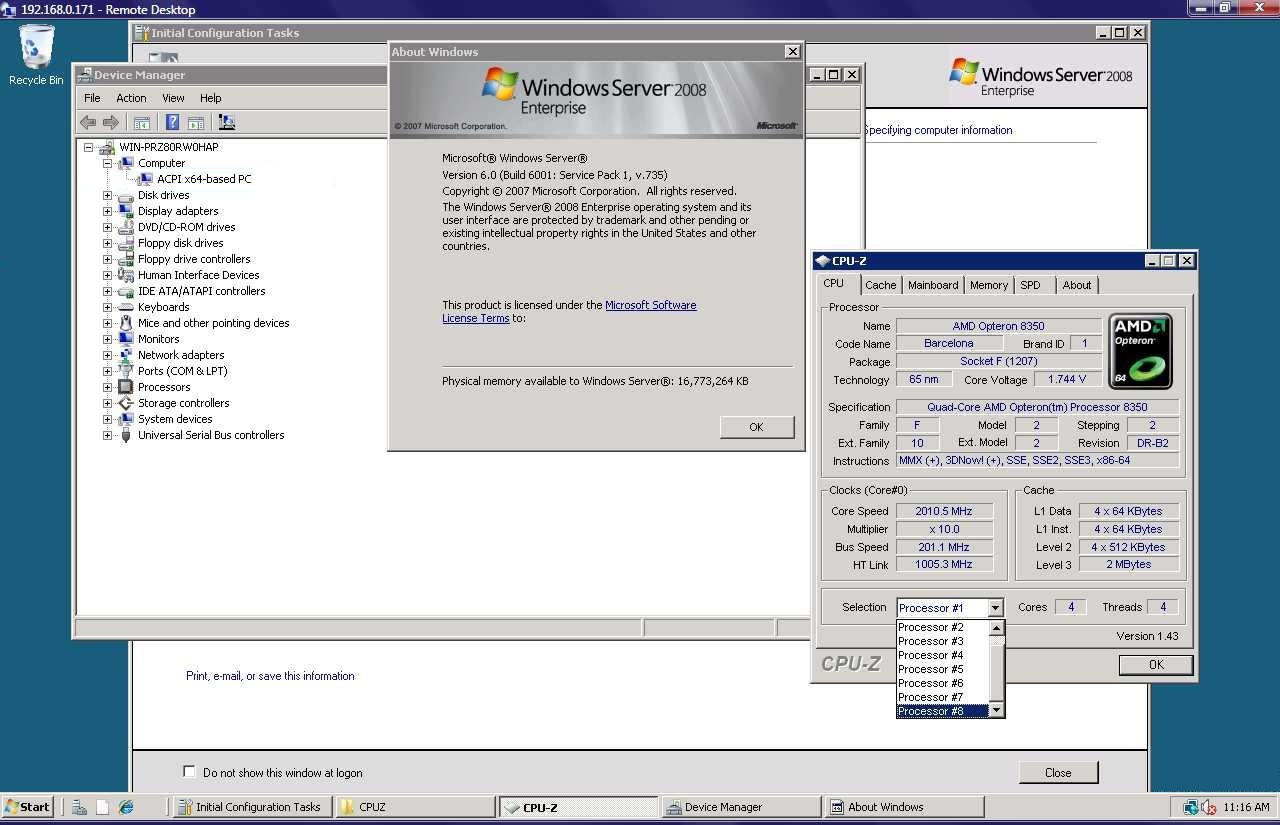Collapse the Computer tree node
1280x825 pixels.
107,163
